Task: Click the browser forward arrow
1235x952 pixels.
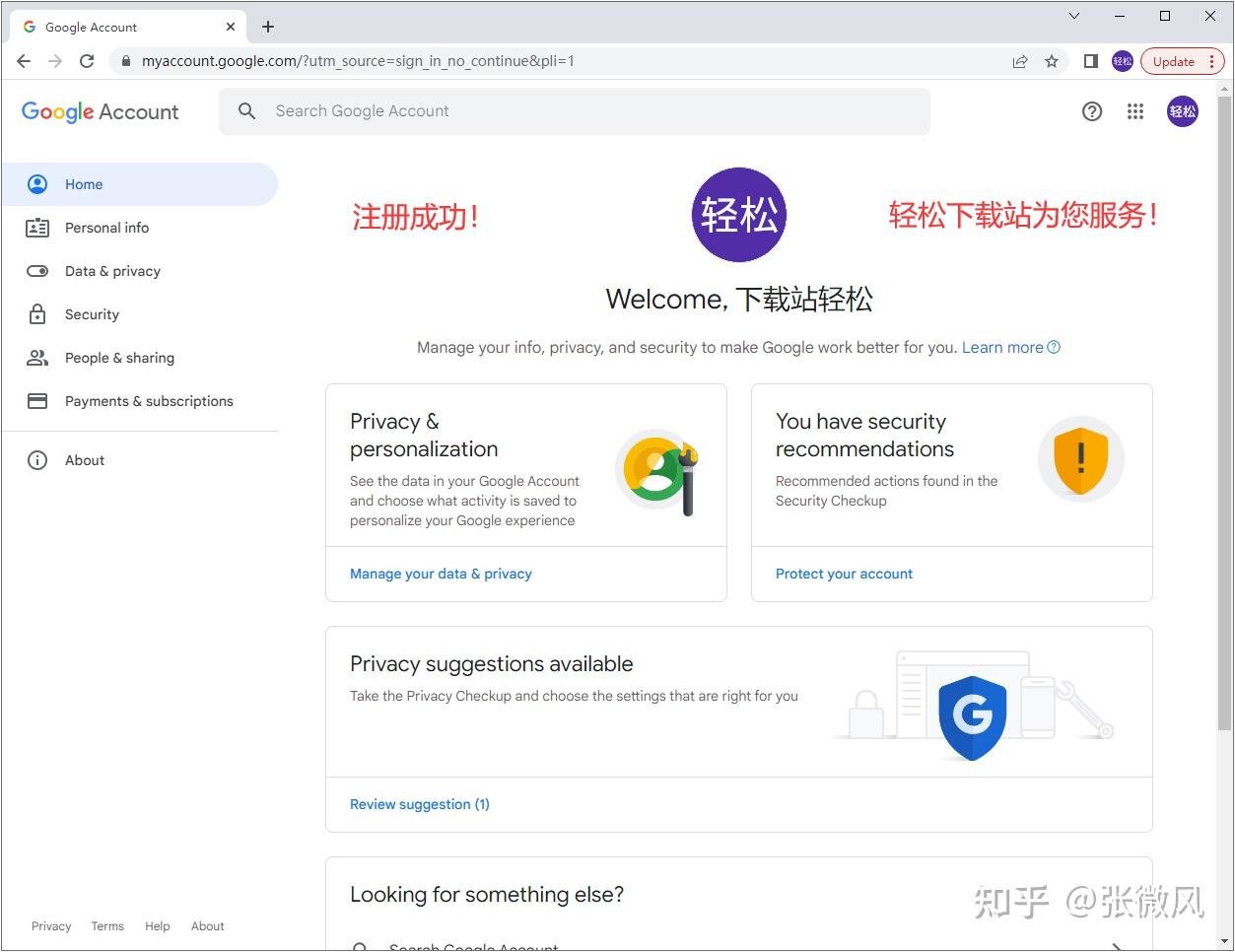Action: [x=55, y=61]
